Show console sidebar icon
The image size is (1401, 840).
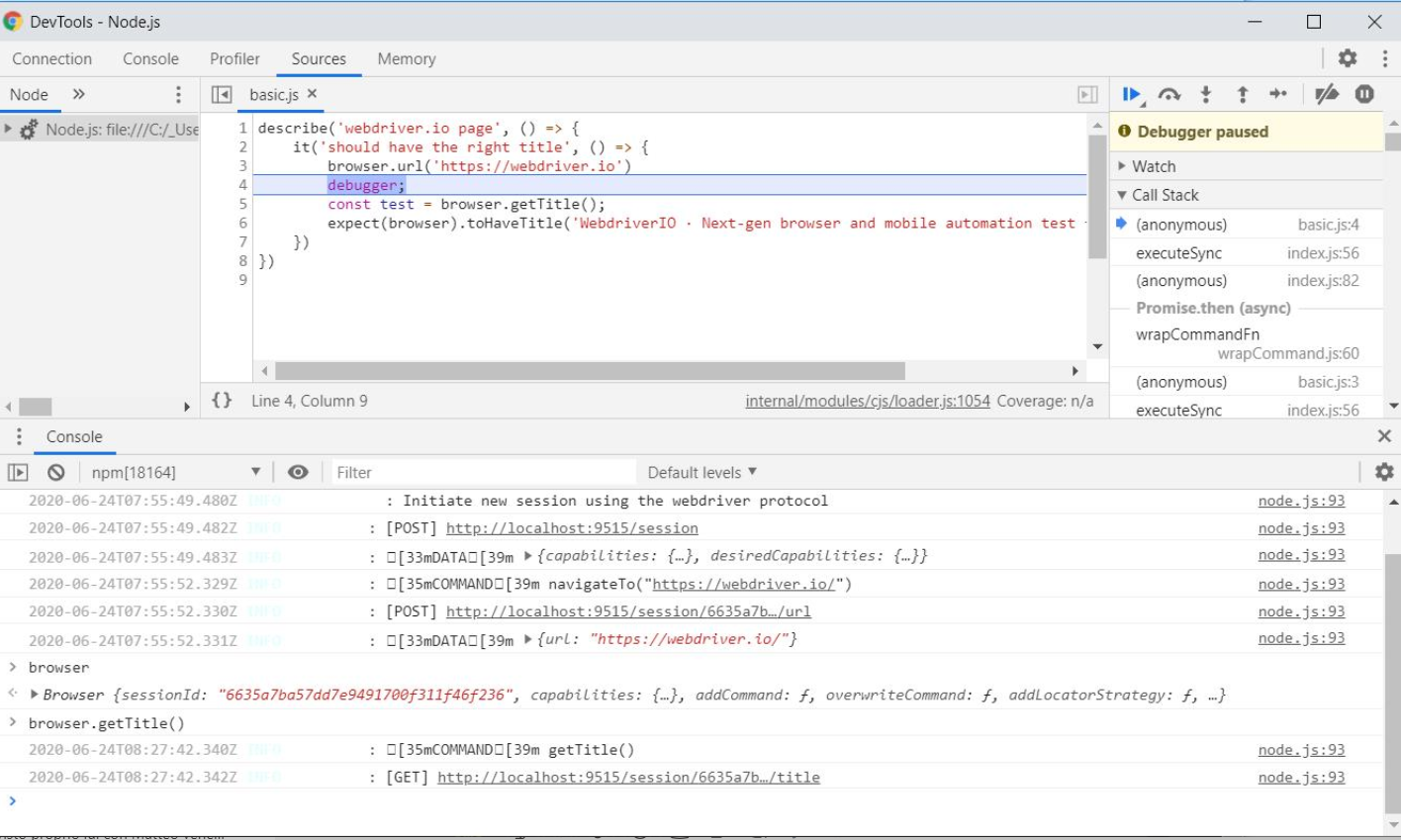18,473
